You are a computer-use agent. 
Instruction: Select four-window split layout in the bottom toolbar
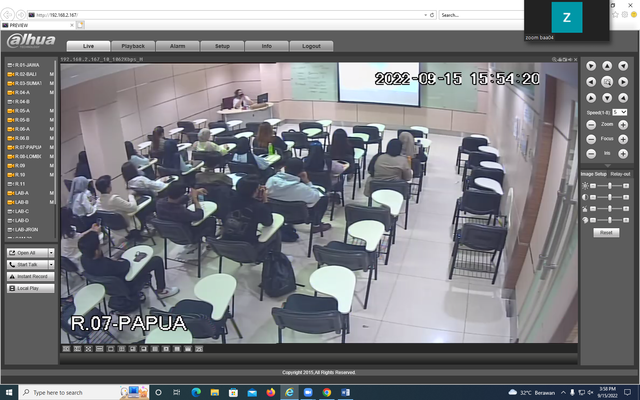click(121, 349)
